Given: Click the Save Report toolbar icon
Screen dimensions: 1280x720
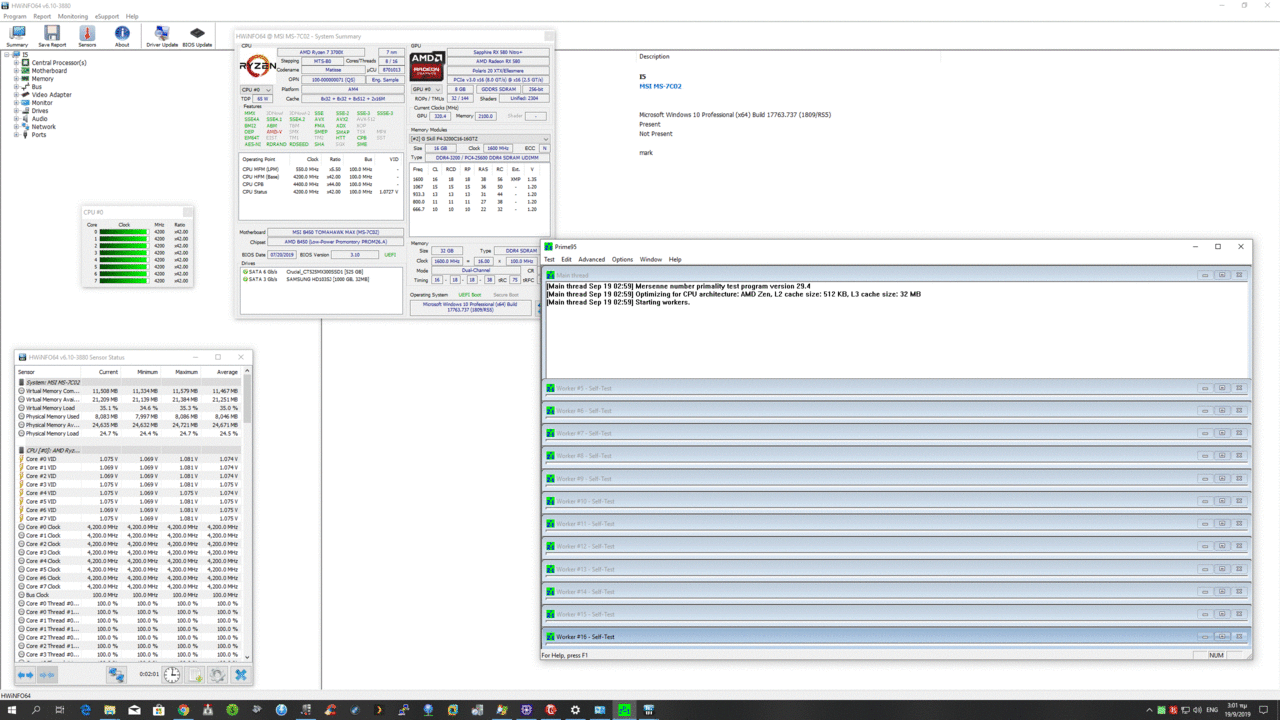Looking at the screenshot, I should pyautogui.click(x=52, y=36).
